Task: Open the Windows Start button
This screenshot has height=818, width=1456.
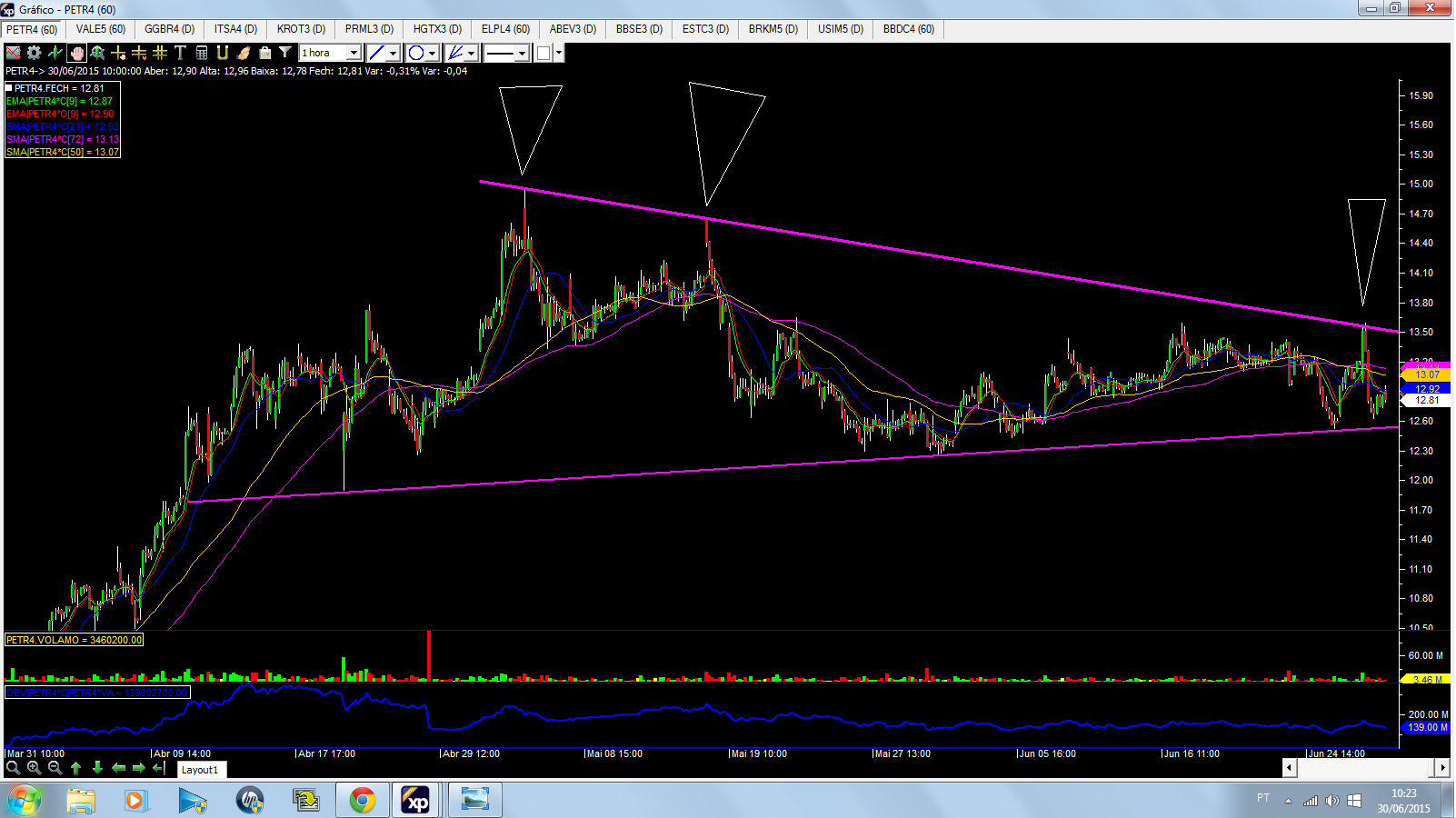Action: click(x=25, y=800)
